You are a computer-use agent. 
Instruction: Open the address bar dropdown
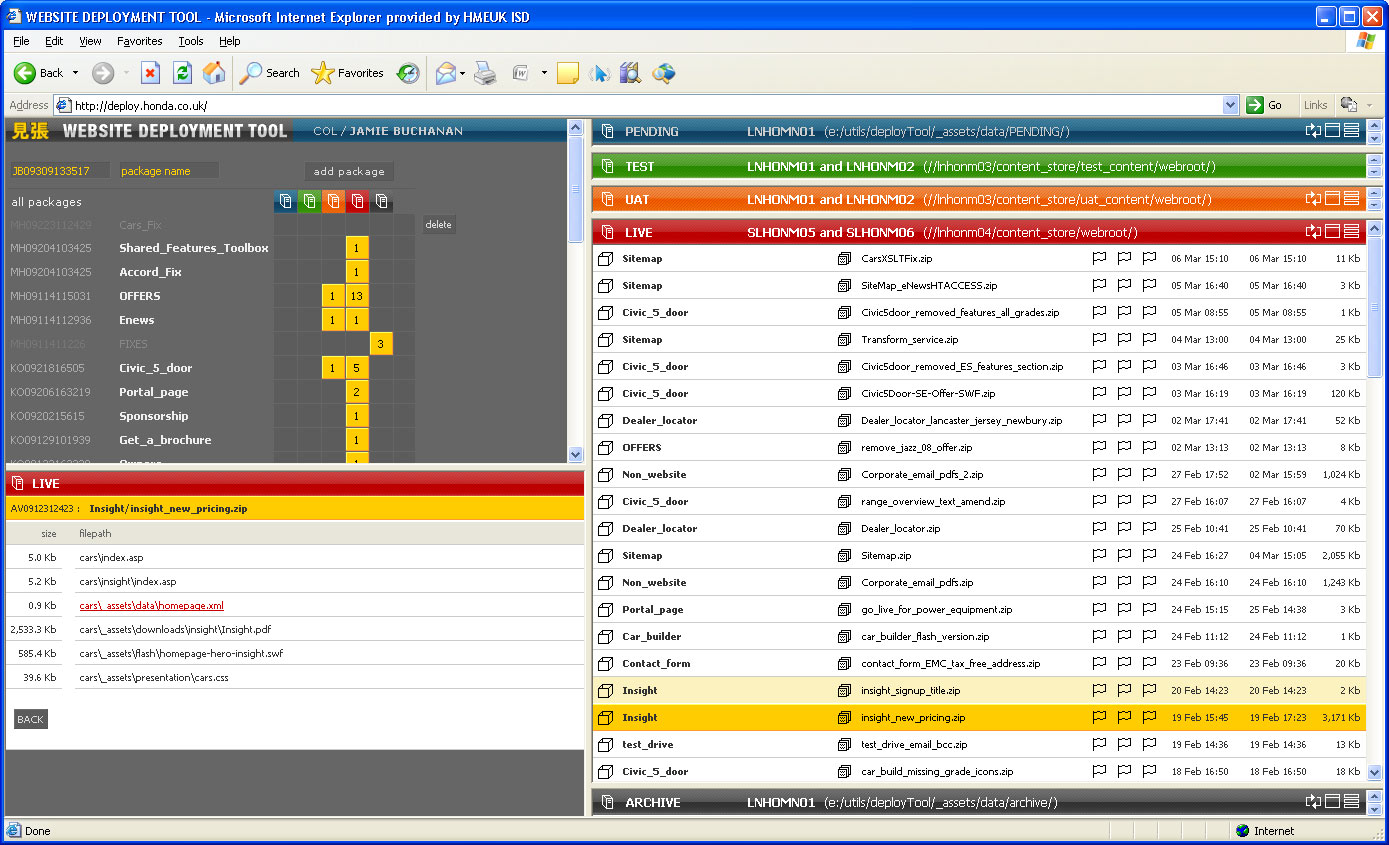click(1230, 105)
